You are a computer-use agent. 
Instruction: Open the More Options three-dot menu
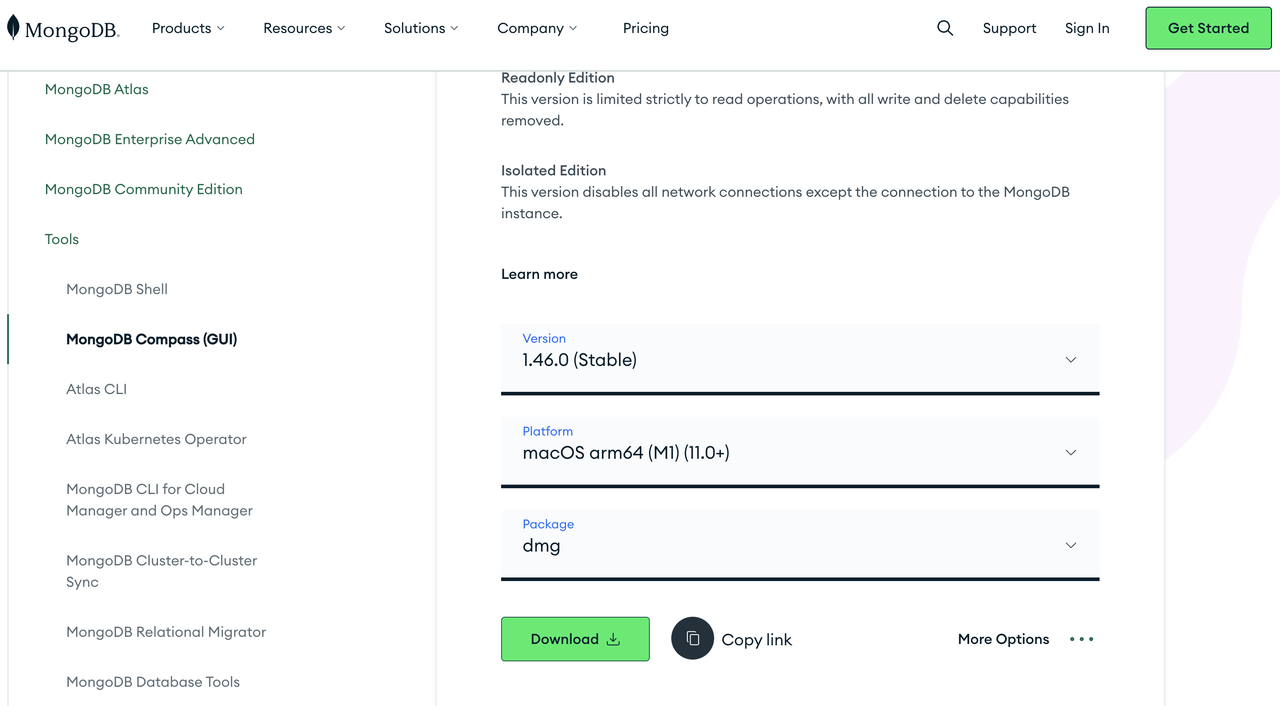(x=1082, y=639)
